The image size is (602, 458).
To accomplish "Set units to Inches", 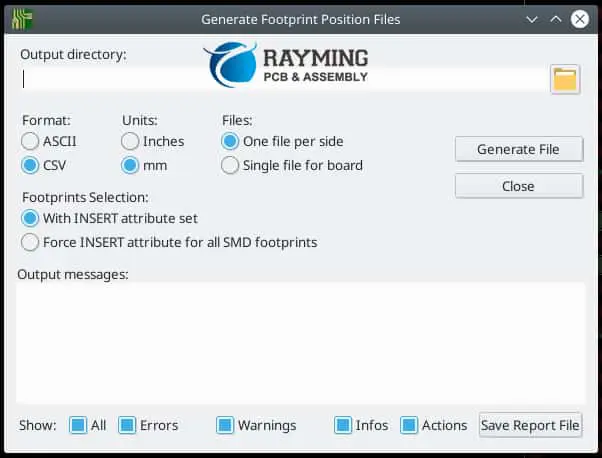I will coord(131,141).
